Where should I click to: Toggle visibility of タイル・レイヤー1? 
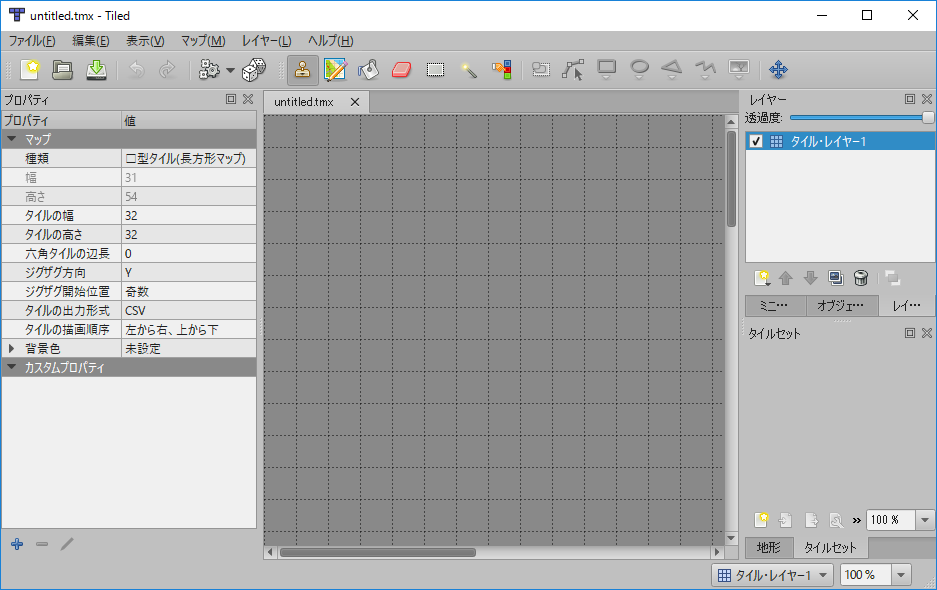point(757,140)
